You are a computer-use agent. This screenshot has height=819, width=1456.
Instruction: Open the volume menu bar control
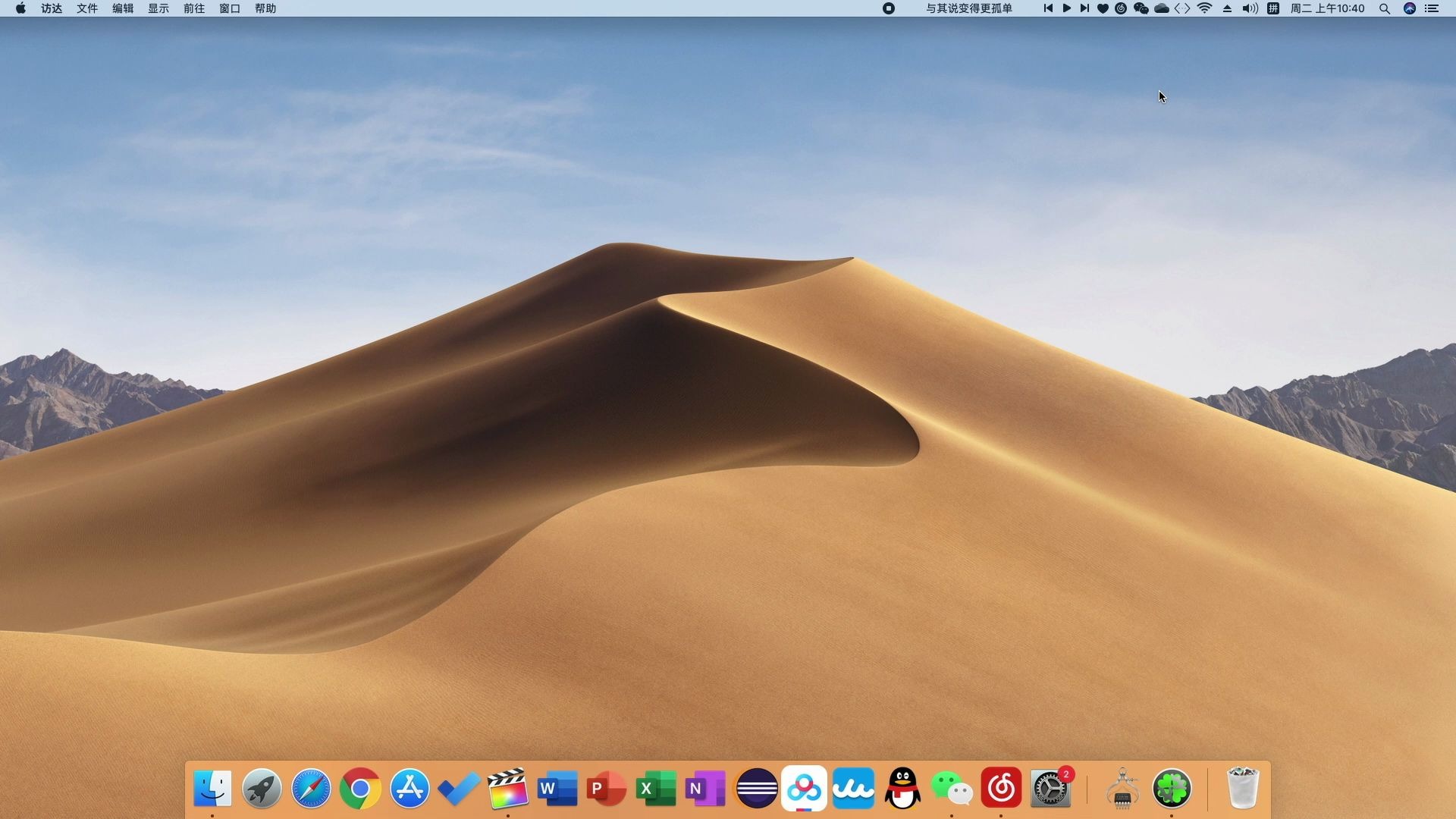(x=1249, y=8)
